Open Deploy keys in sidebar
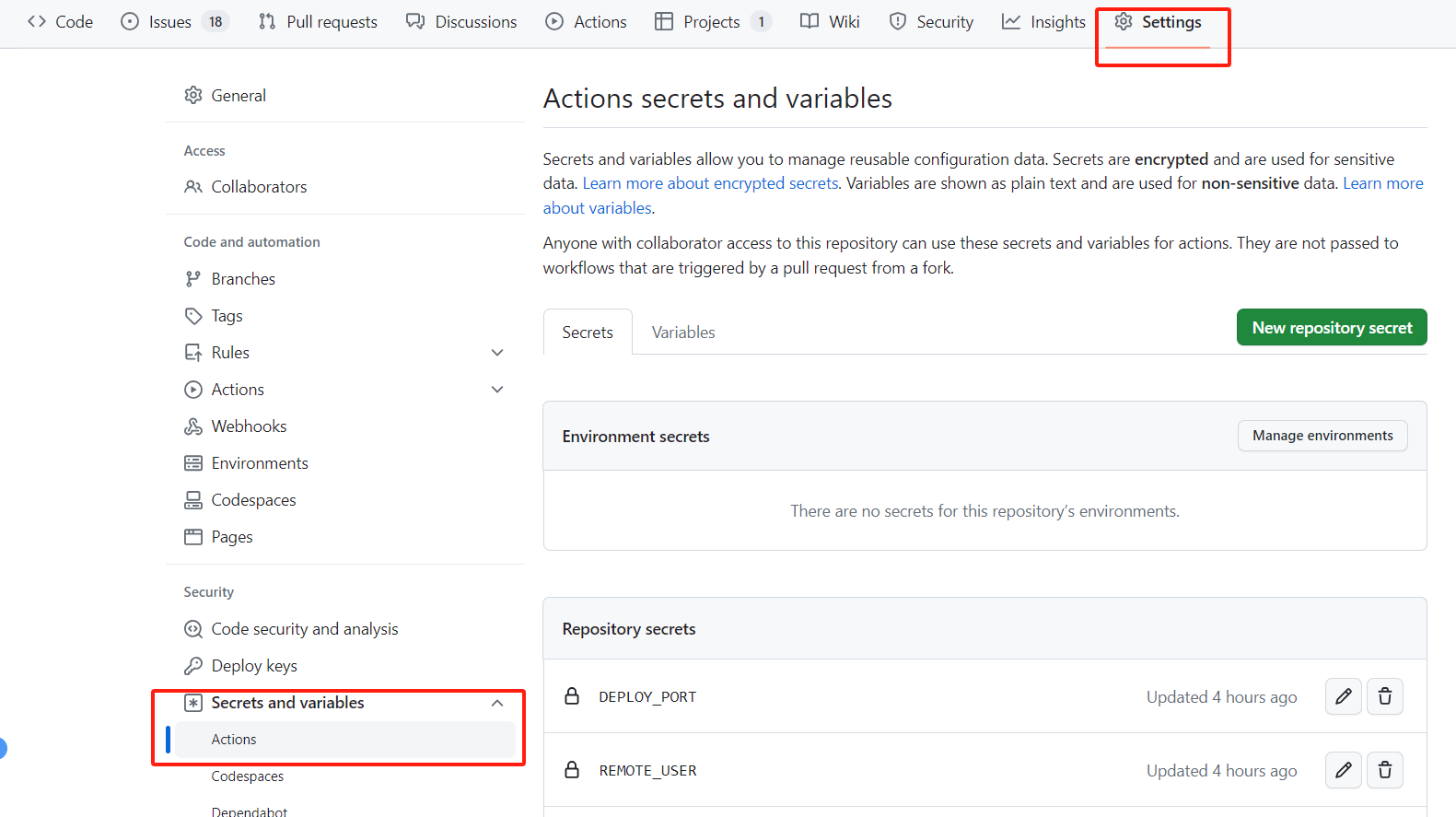This screenshot has height=817, width=1456. pyautogui.click(x=254, y=666)
